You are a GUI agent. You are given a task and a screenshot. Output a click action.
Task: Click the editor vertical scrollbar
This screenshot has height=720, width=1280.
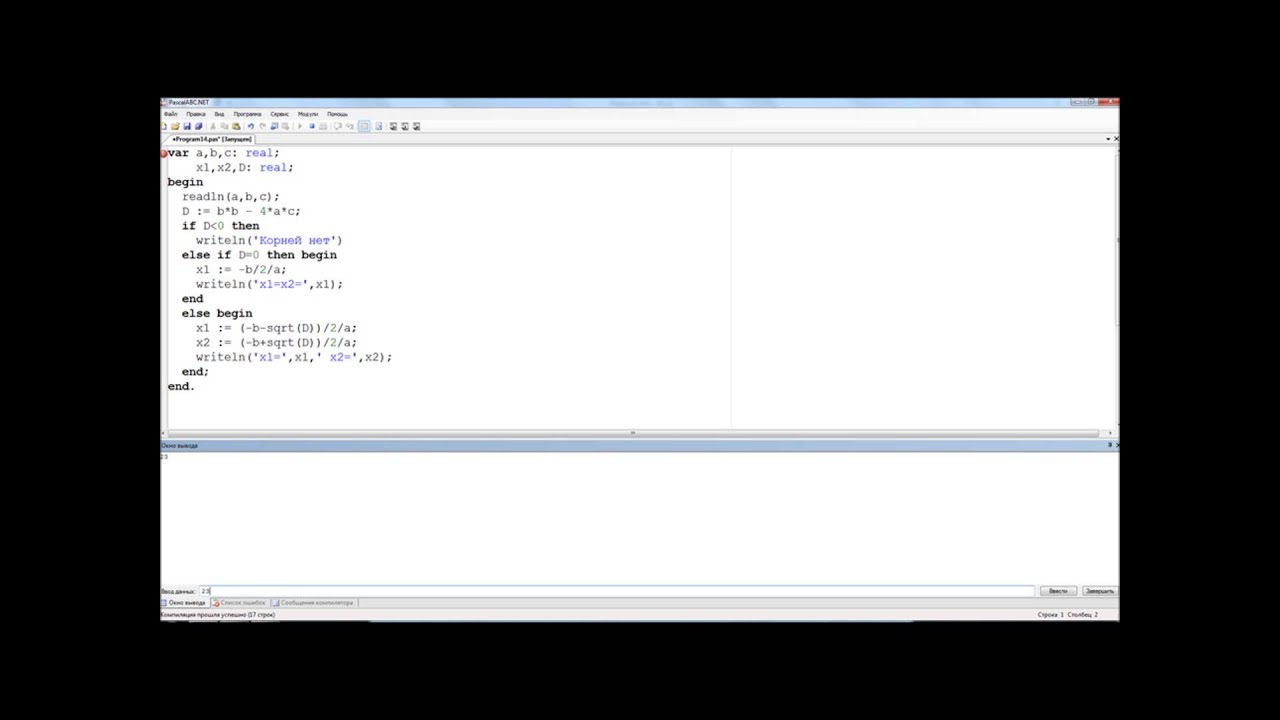pyautogui.click(x=1116, y=288)
